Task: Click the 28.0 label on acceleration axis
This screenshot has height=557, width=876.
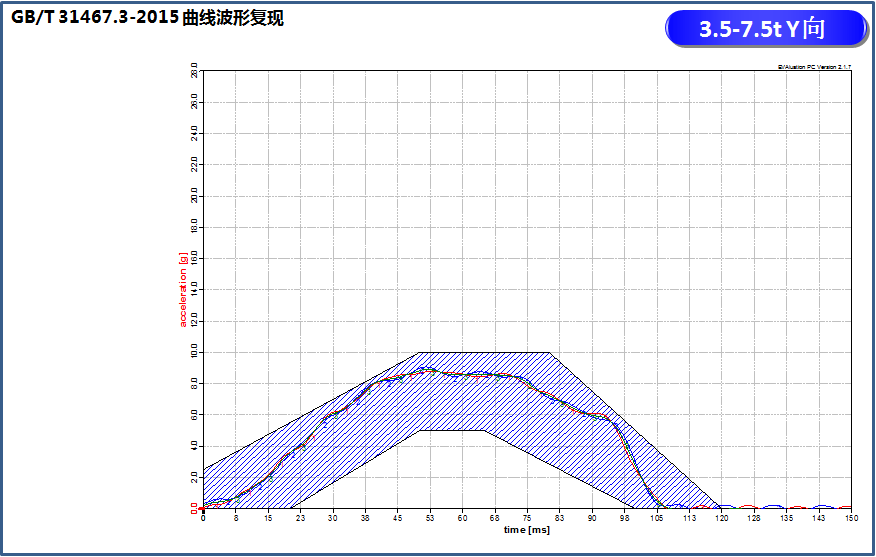Action: pyautogui.click(x=193, y=72)
